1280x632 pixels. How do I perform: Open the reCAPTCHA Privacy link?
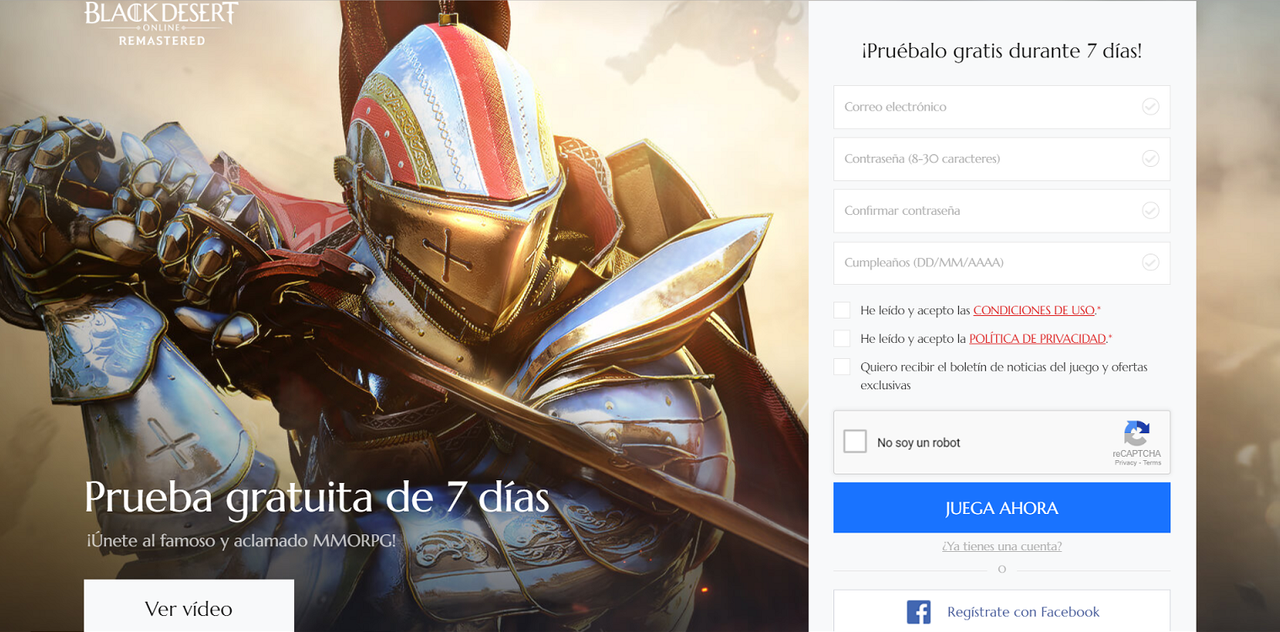click(1125, 463)
